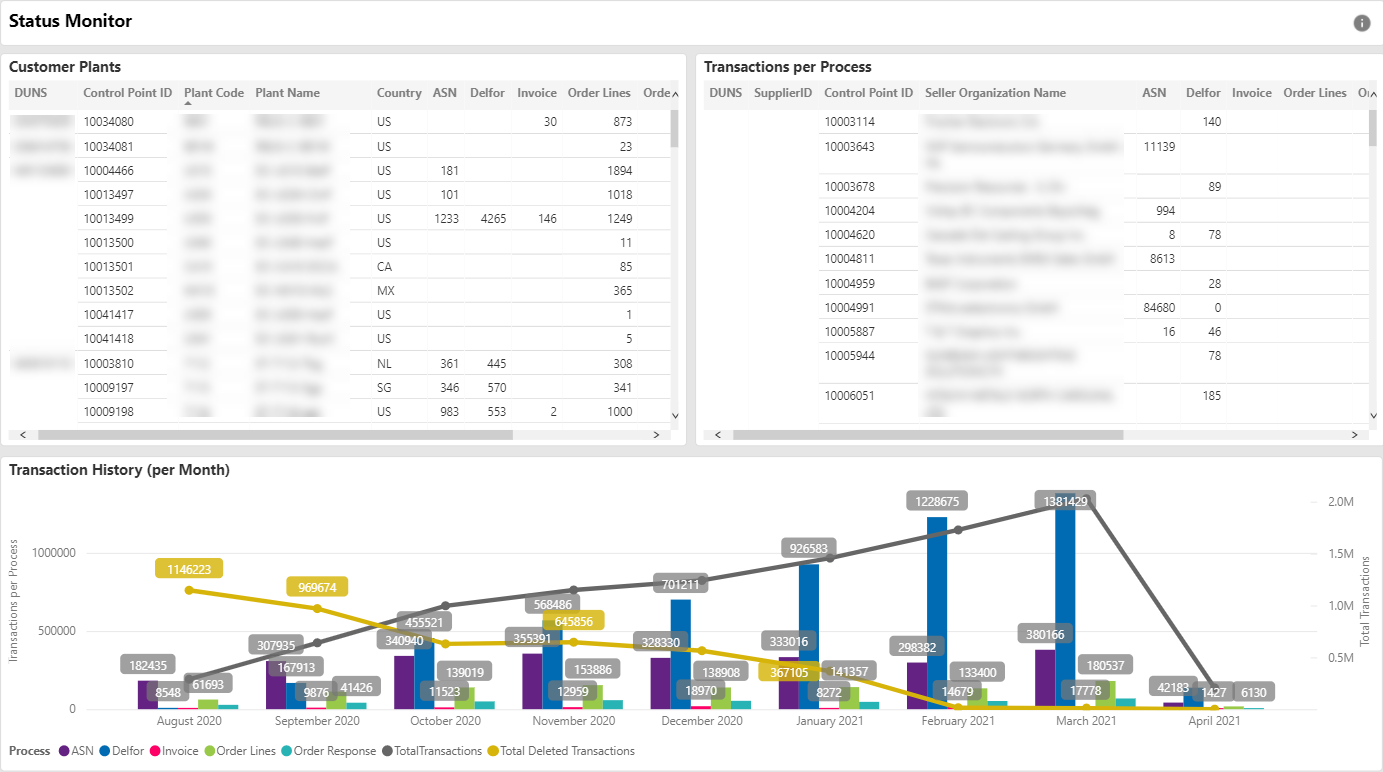The image size is (1383, 772).
Task: Click Order Lines value 1894
Action: (x=619, y=170)
